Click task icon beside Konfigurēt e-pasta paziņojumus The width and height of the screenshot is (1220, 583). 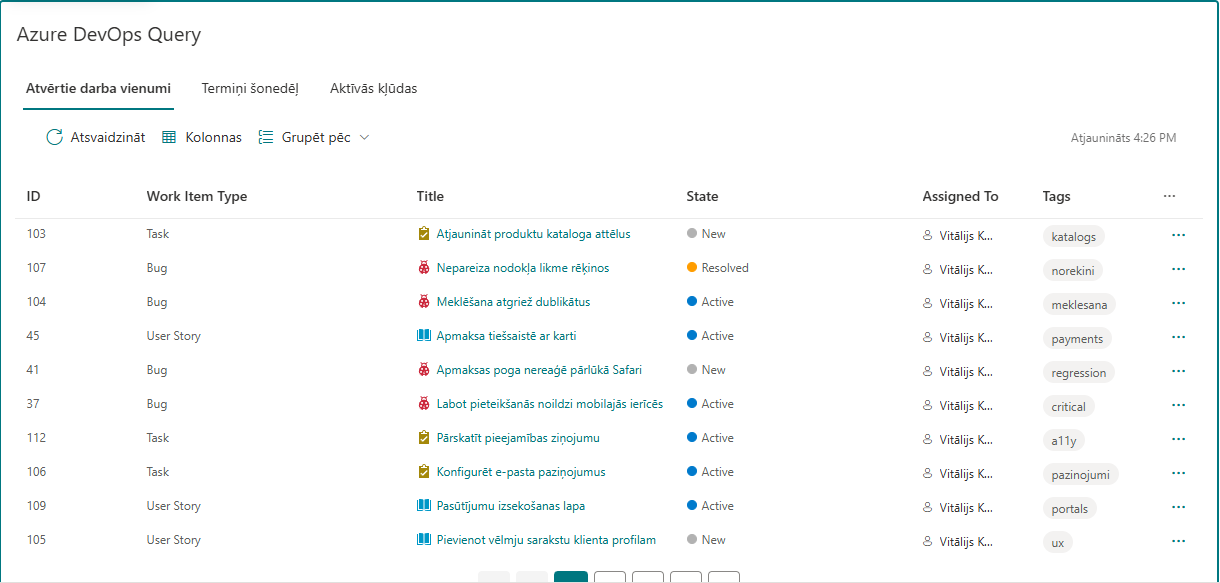point(423,472)
